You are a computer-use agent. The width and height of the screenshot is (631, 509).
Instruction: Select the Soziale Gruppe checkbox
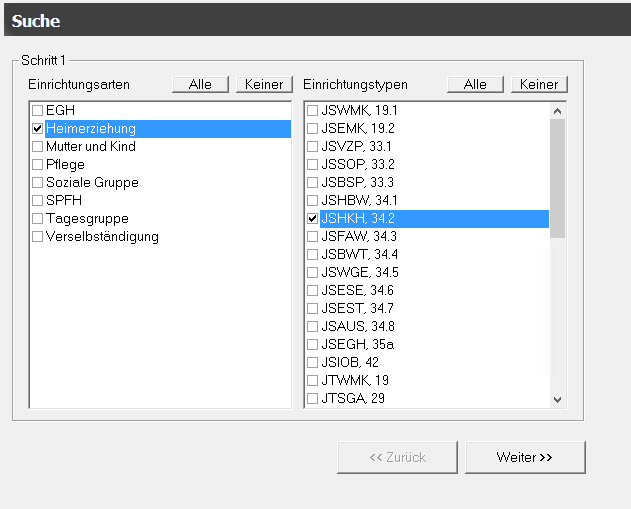coord(37,183)
